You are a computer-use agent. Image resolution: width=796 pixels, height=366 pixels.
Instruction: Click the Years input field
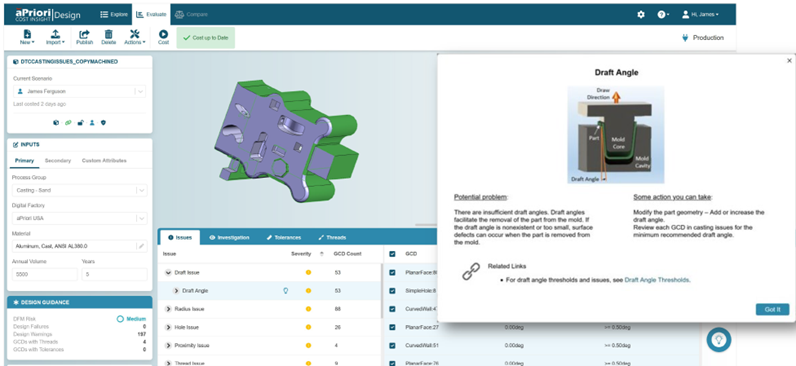tap(114, 274)
